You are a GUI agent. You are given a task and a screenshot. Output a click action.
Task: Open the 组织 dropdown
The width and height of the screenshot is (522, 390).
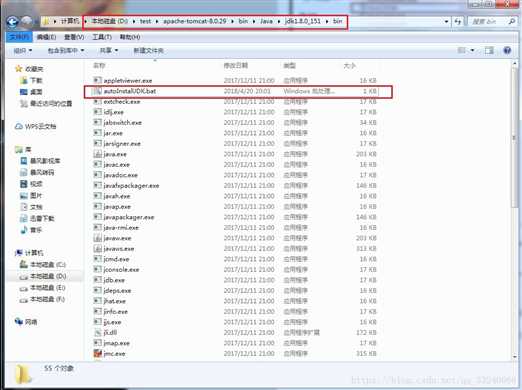pos(22,51)
